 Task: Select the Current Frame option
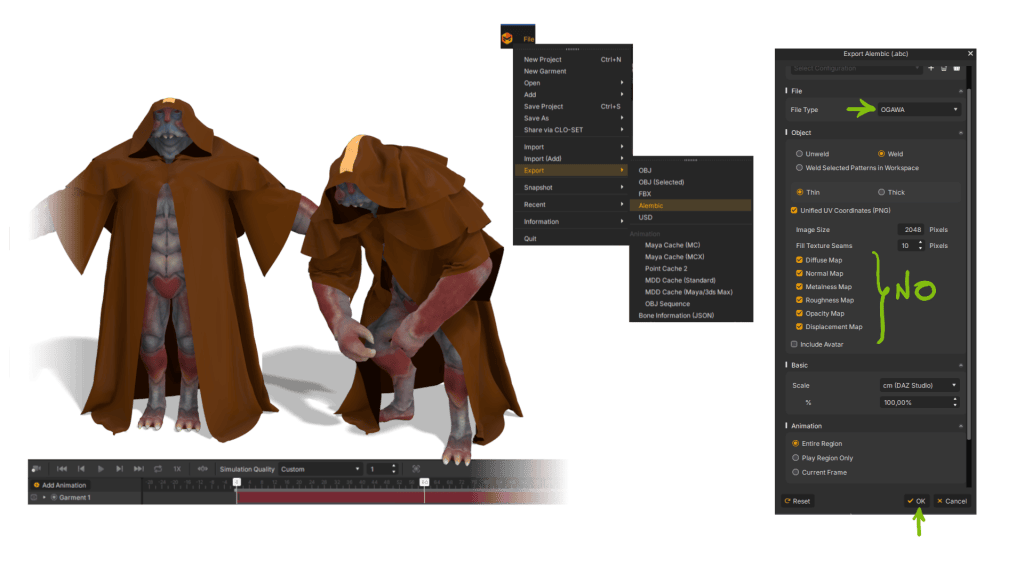[x=795, y=472]
